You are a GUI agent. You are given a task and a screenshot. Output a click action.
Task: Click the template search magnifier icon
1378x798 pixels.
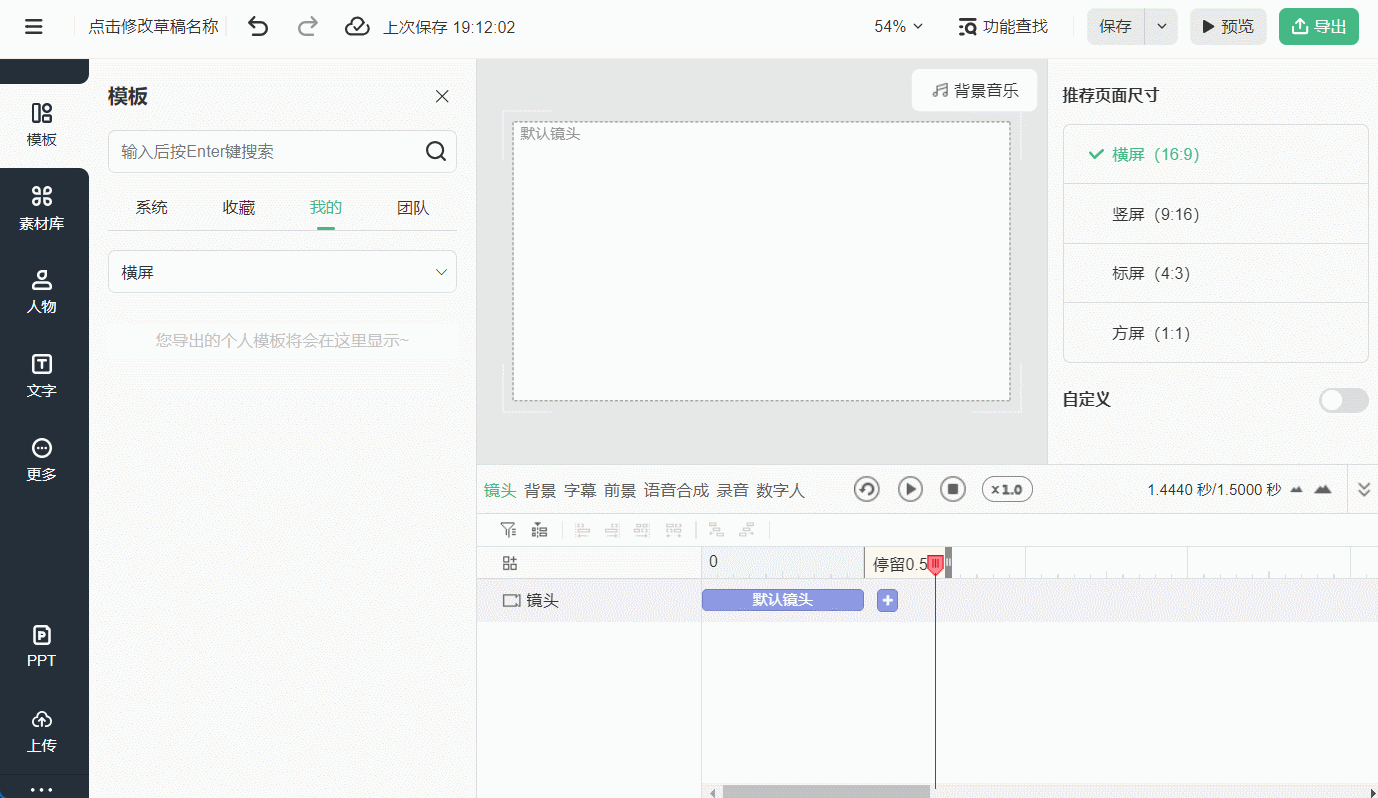click(x=436, y=151)
